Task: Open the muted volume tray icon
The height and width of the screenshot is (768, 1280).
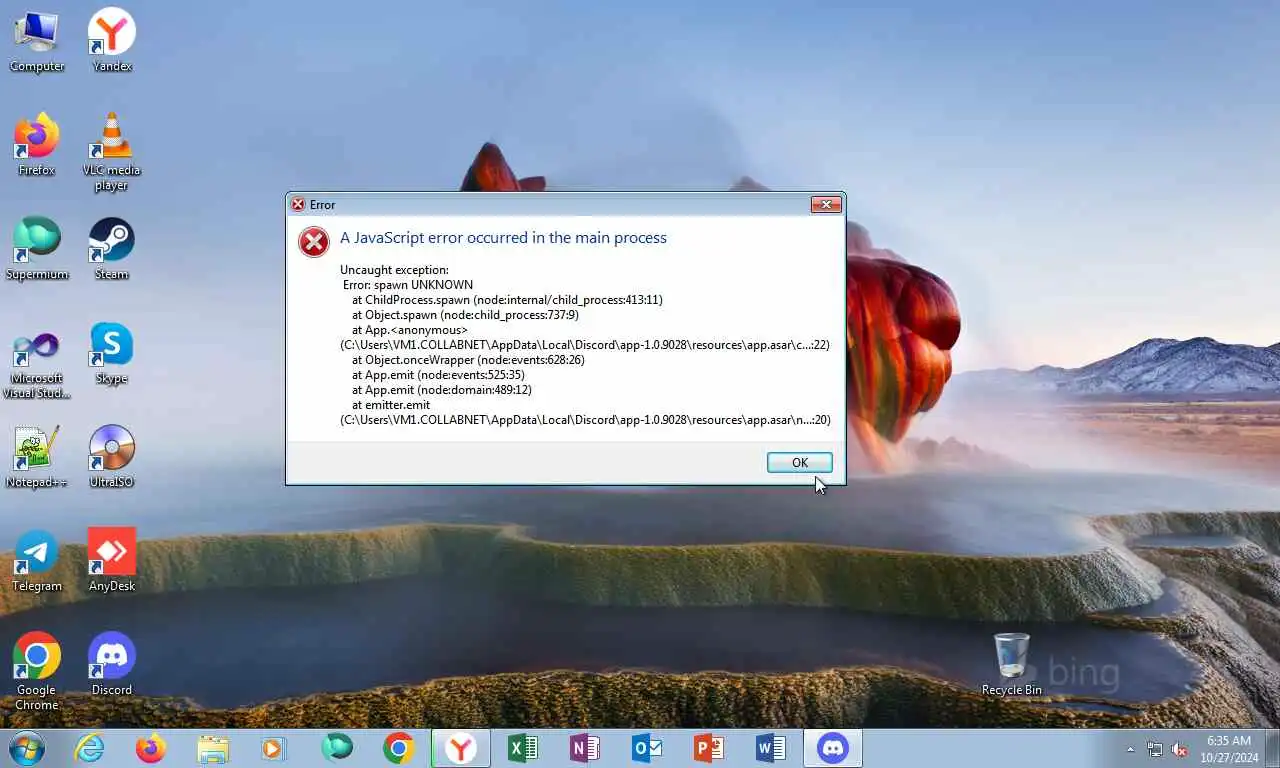Action: tap(1180, 749)
